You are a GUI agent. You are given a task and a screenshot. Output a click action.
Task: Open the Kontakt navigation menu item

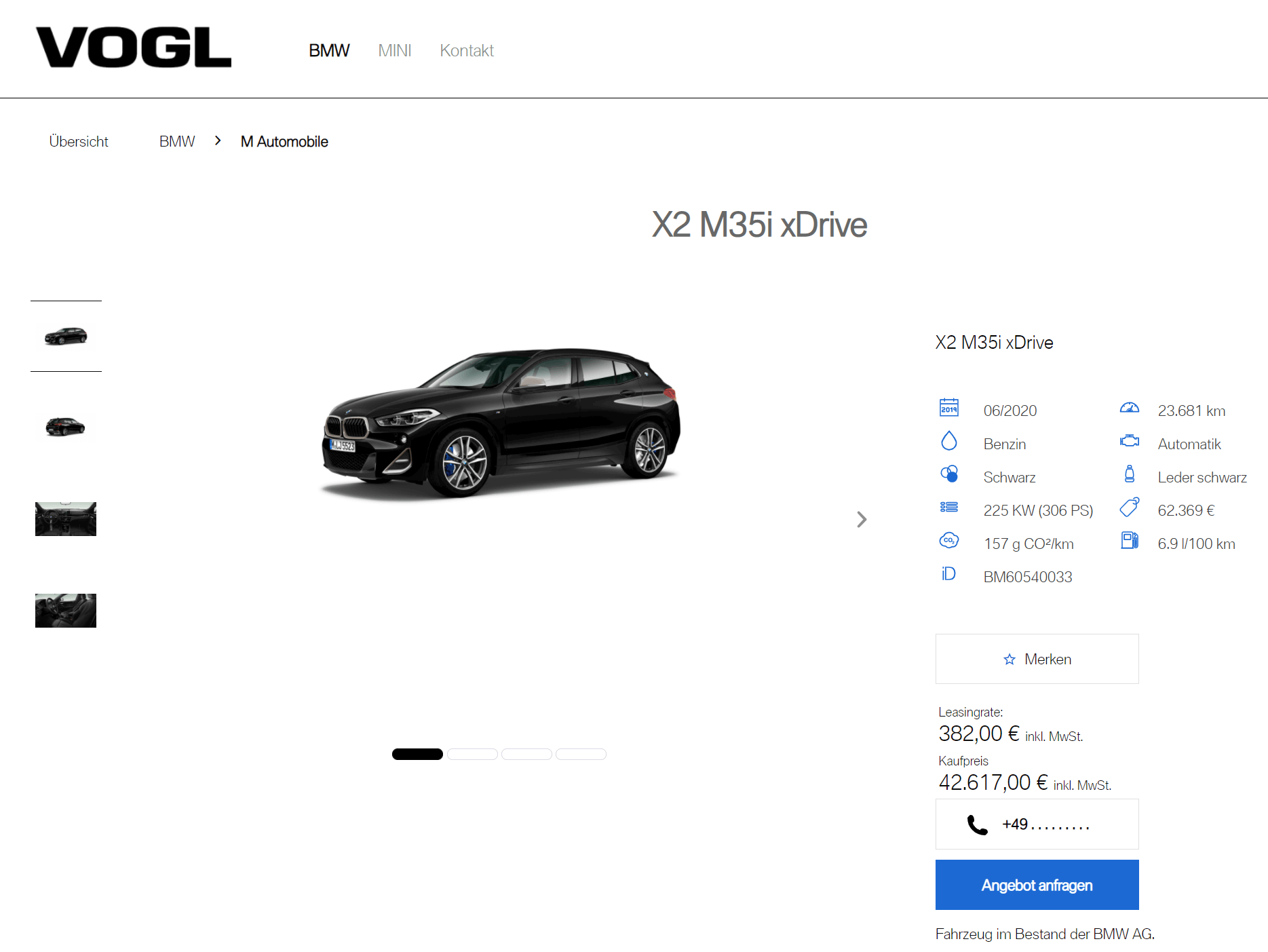[x=467, y=50]
